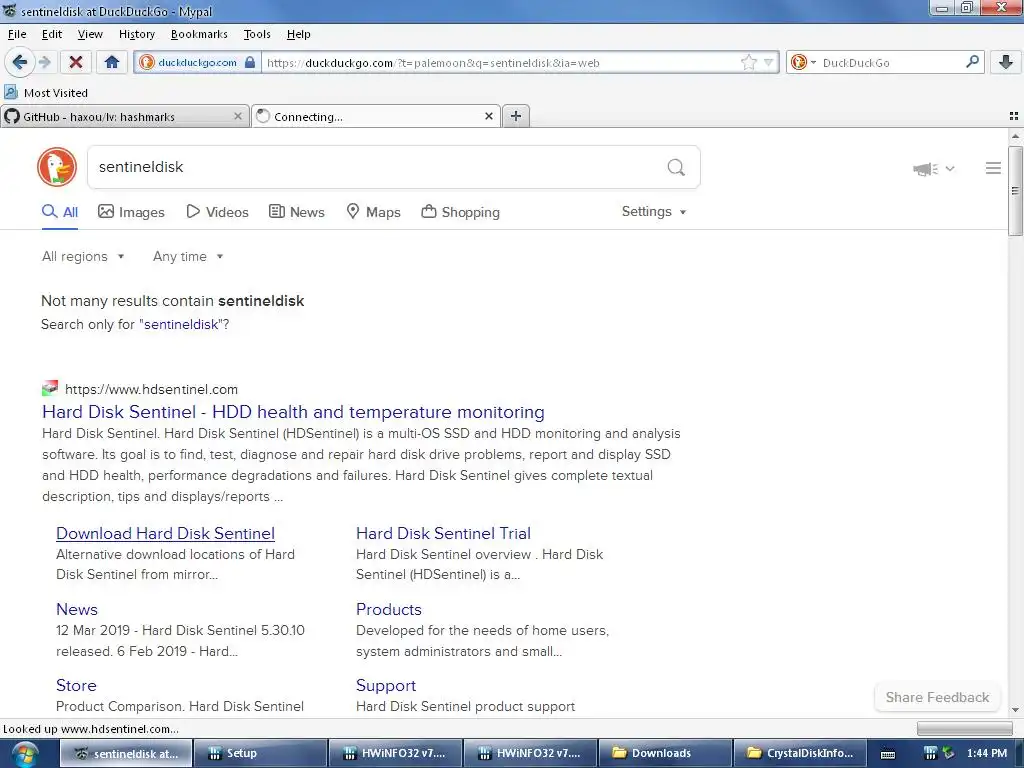The height and width of the screenshot is (768, 1024).
Task: Open the Tools menu
Action: pos(257,34)
